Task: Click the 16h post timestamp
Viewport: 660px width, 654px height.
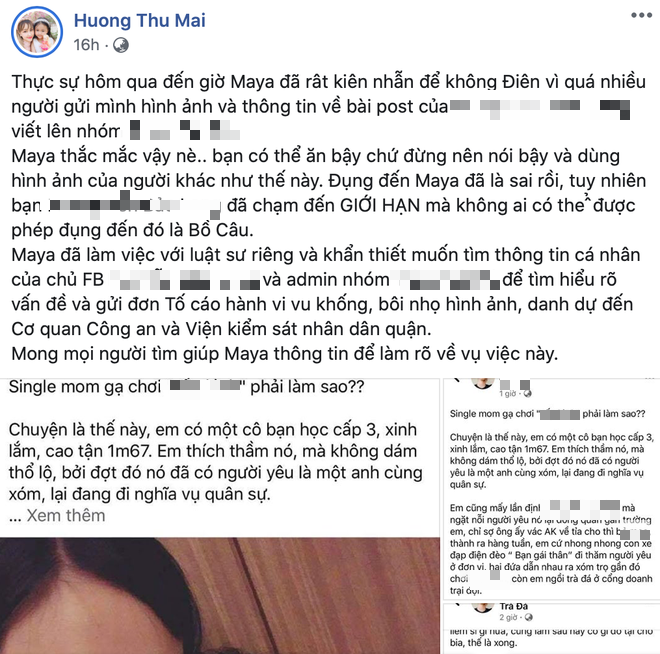Action: coord(86,45)
